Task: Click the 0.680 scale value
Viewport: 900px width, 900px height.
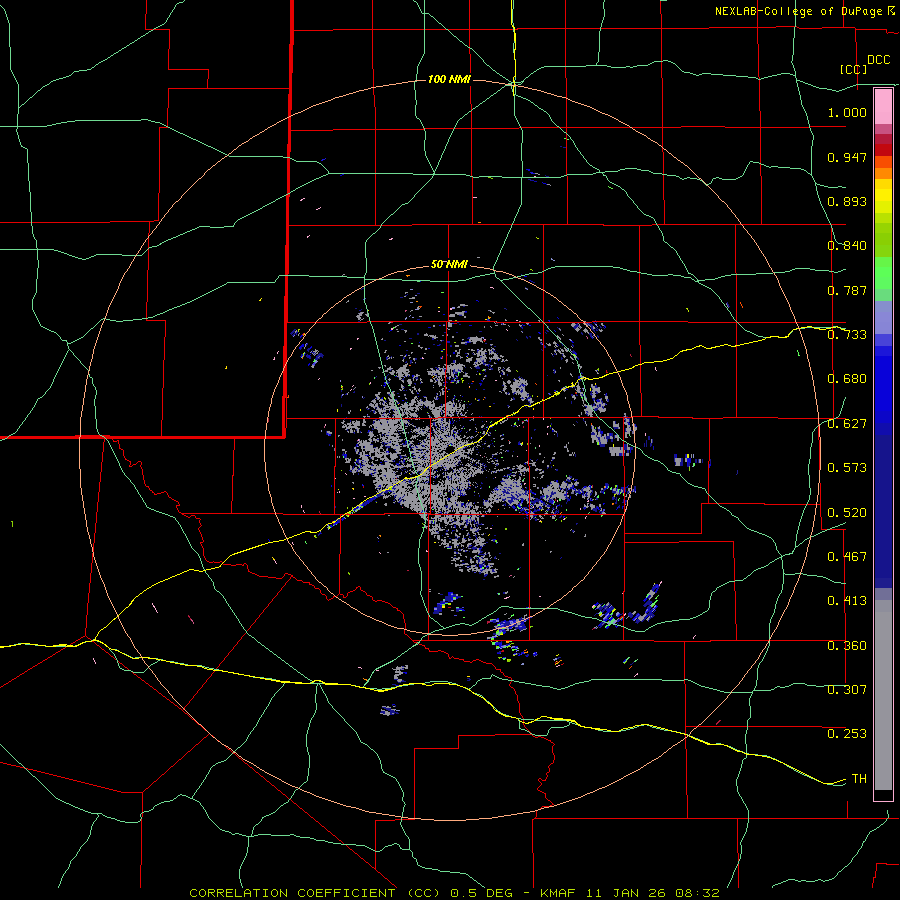Action: [x=847, y=379]
